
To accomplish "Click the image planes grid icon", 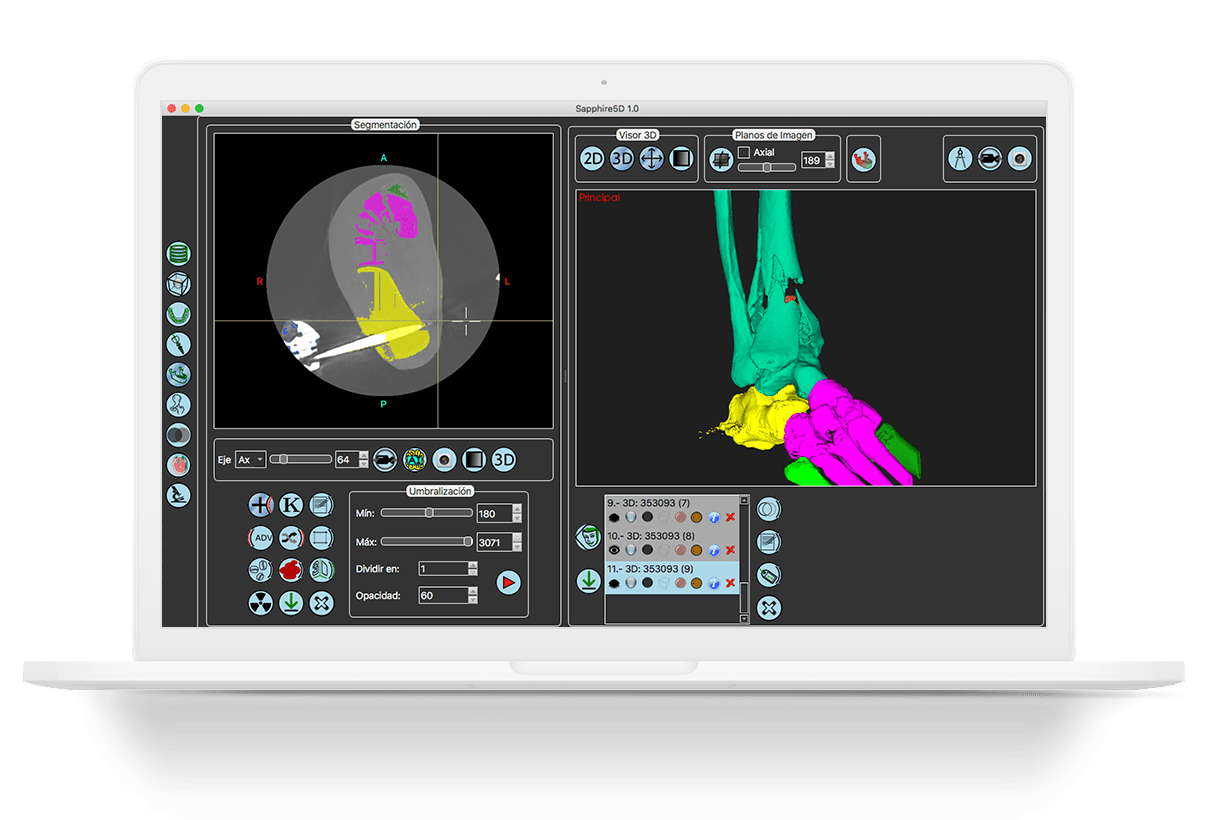I will (721, 158).
